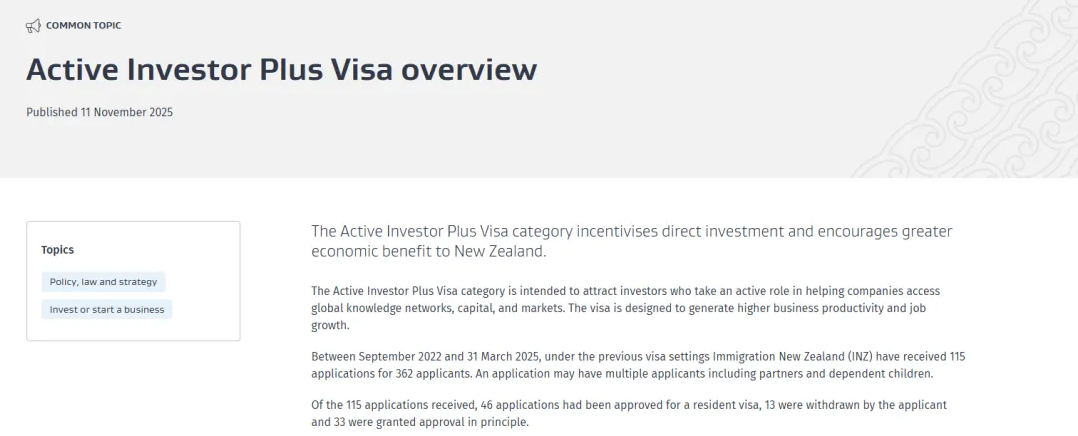Open the Policy, law and strategy topic
The height and width of the screenshot is (436, 1078).
point(103,282)
